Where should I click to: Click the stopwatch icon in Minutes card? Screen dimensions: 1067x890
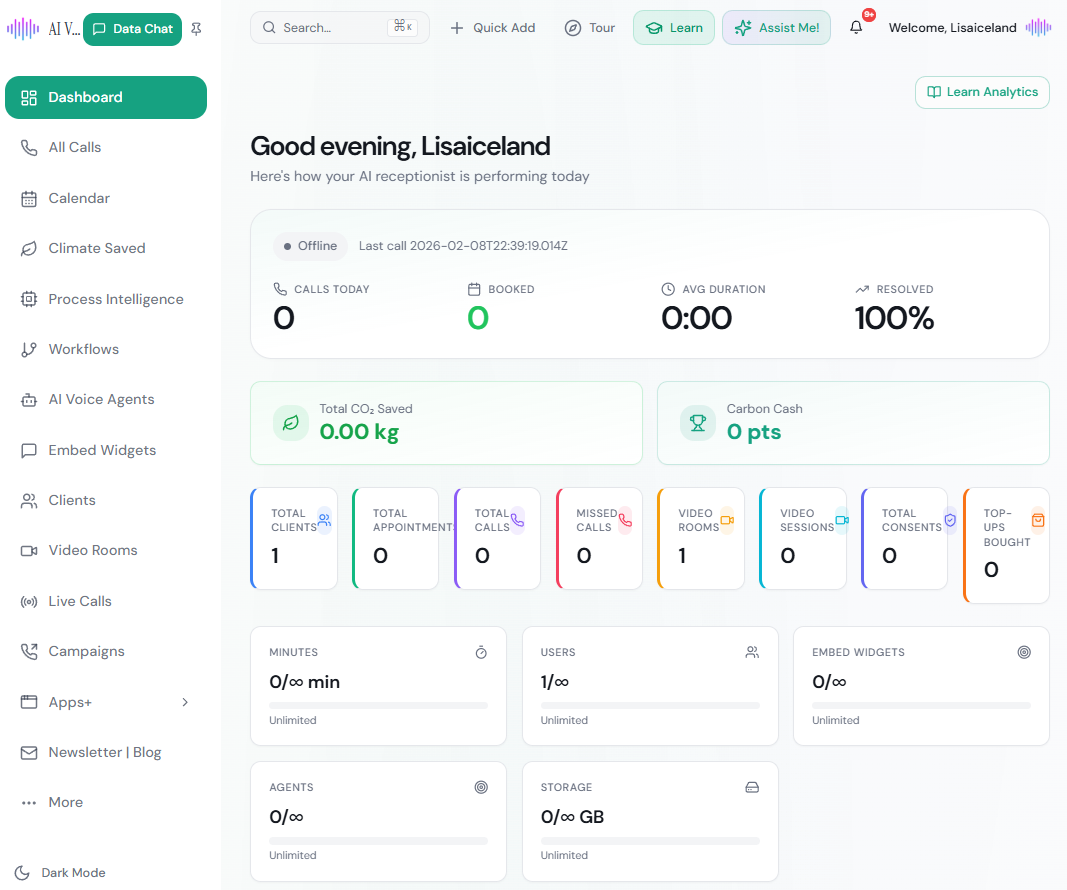(x=481, y=652)
